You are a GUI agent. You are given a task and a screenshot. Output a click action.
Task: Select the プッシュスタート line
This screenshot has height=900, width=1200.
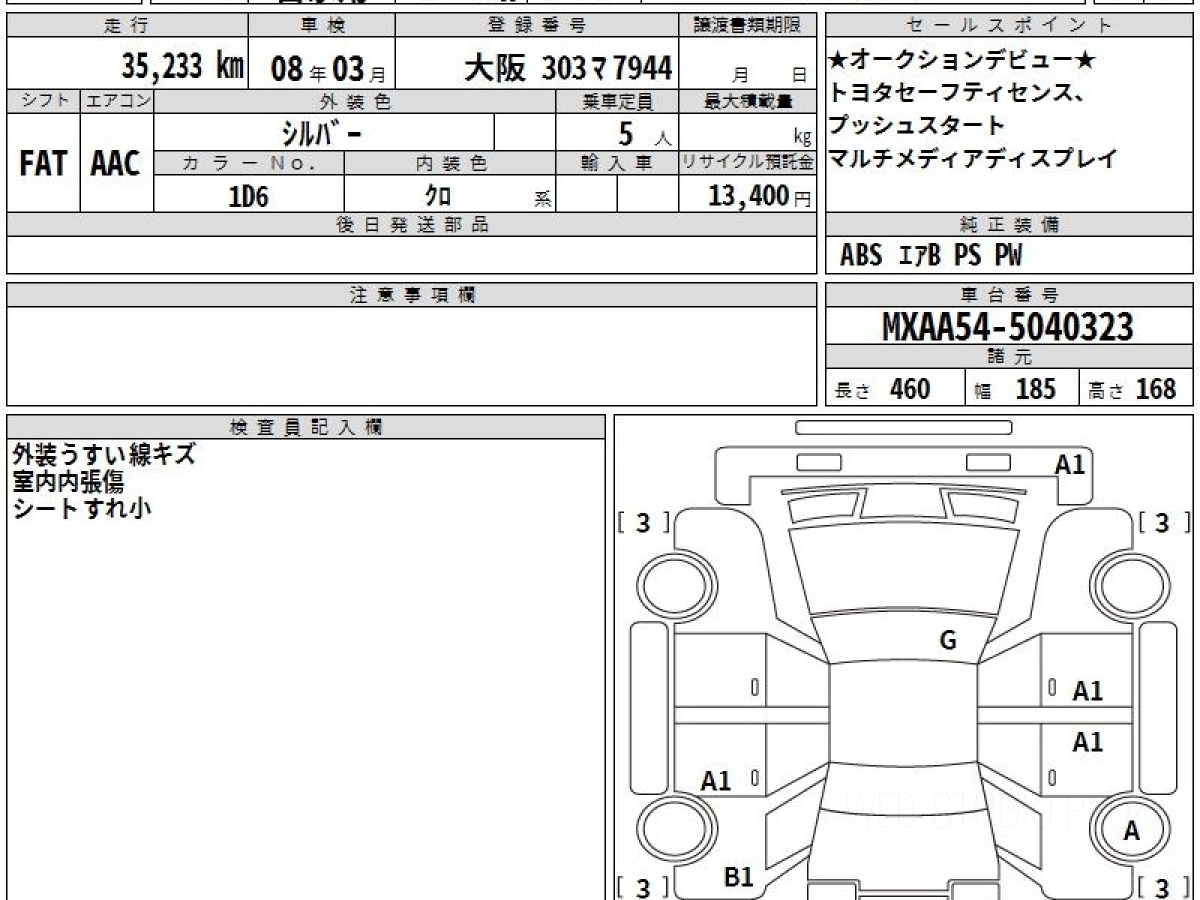[917, 126]
